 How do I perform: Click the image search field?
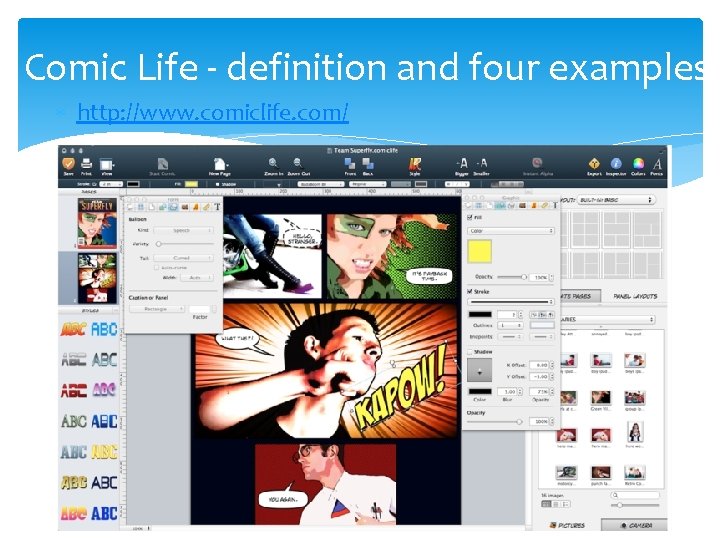636,495
